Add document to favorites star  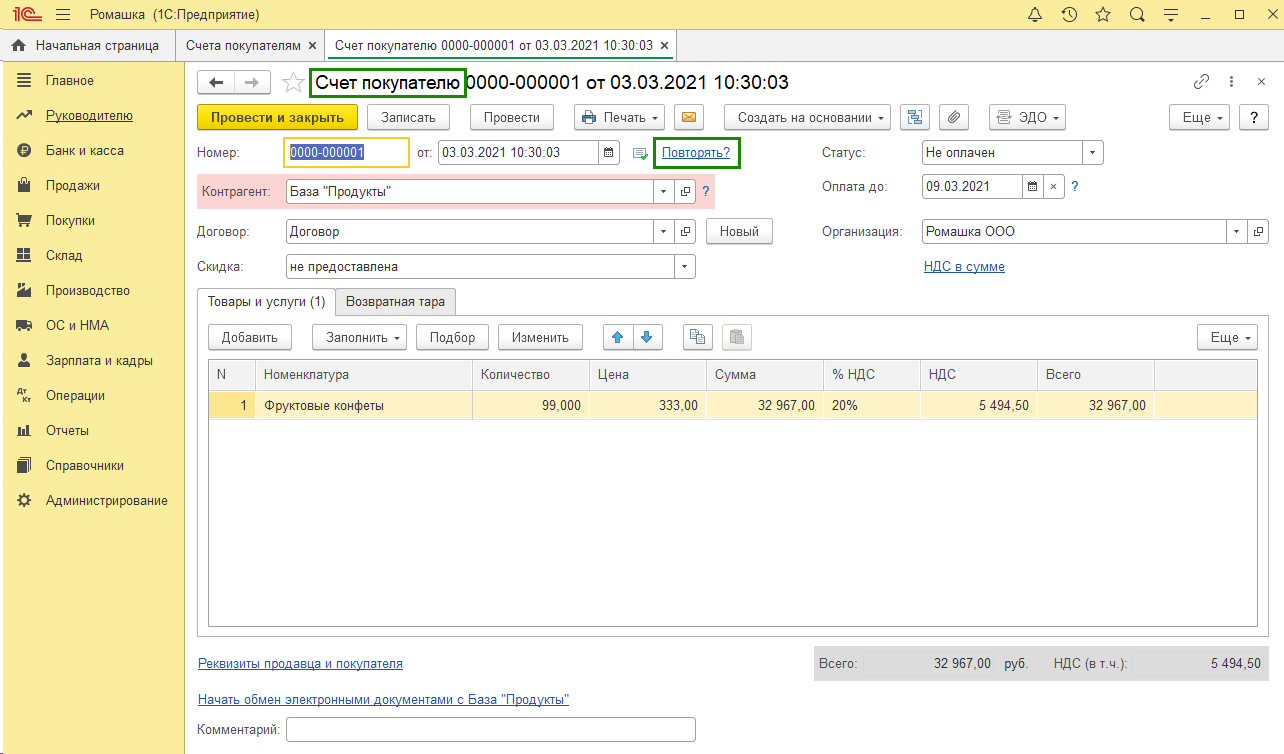click(293, 82)
